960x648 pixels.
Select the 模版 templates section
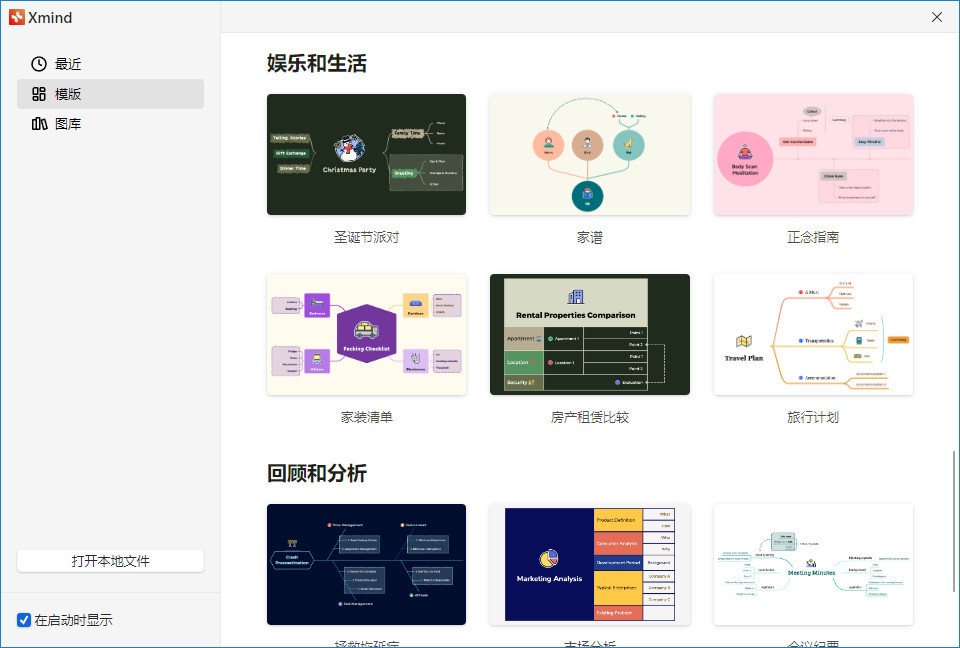point(110,94)
